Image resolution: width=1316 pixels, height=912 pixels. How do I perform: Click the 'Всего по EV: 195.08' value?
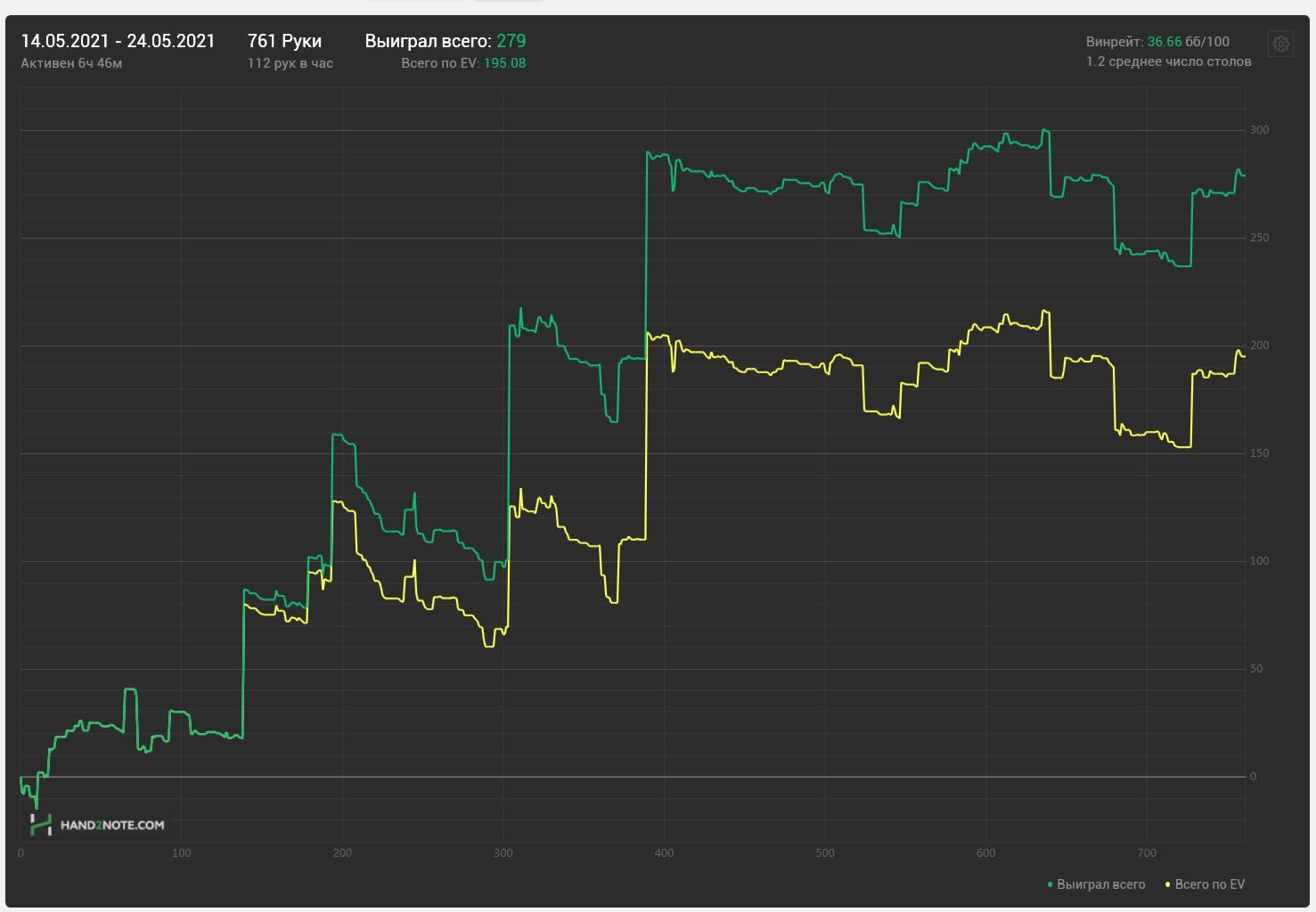tap(463, 63)
